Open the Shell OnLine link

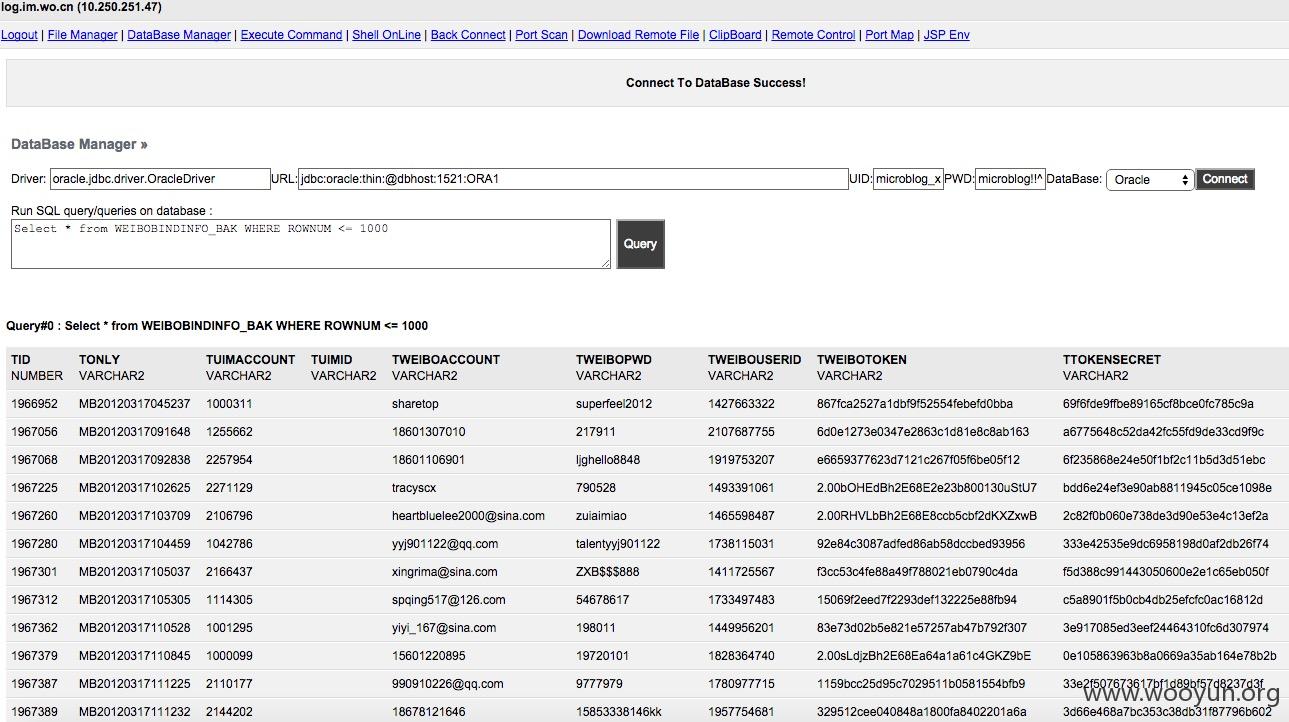tap(386, 35)
